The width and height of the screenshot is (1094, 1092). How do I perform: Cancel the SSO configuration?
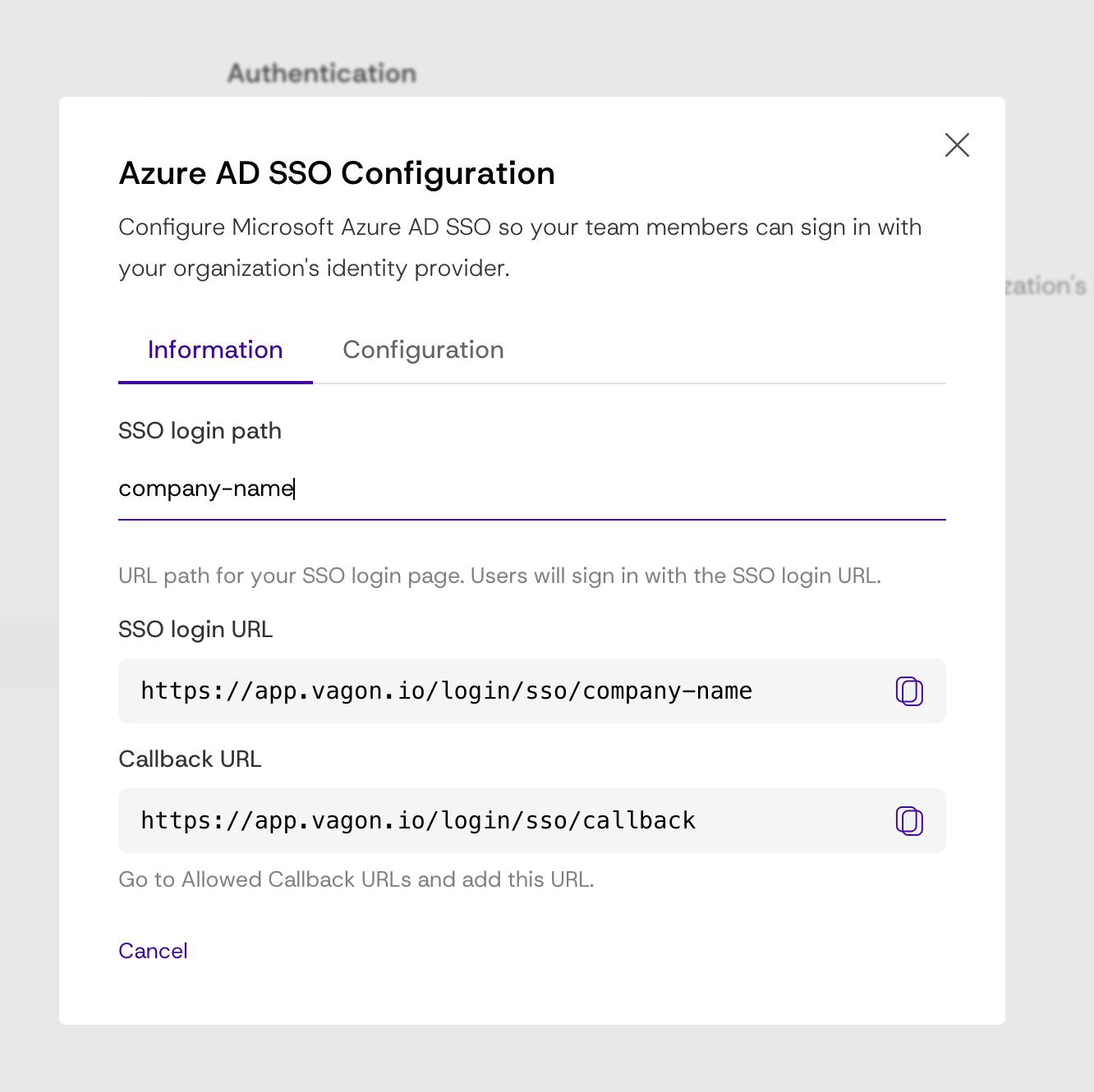pos(153,951)
